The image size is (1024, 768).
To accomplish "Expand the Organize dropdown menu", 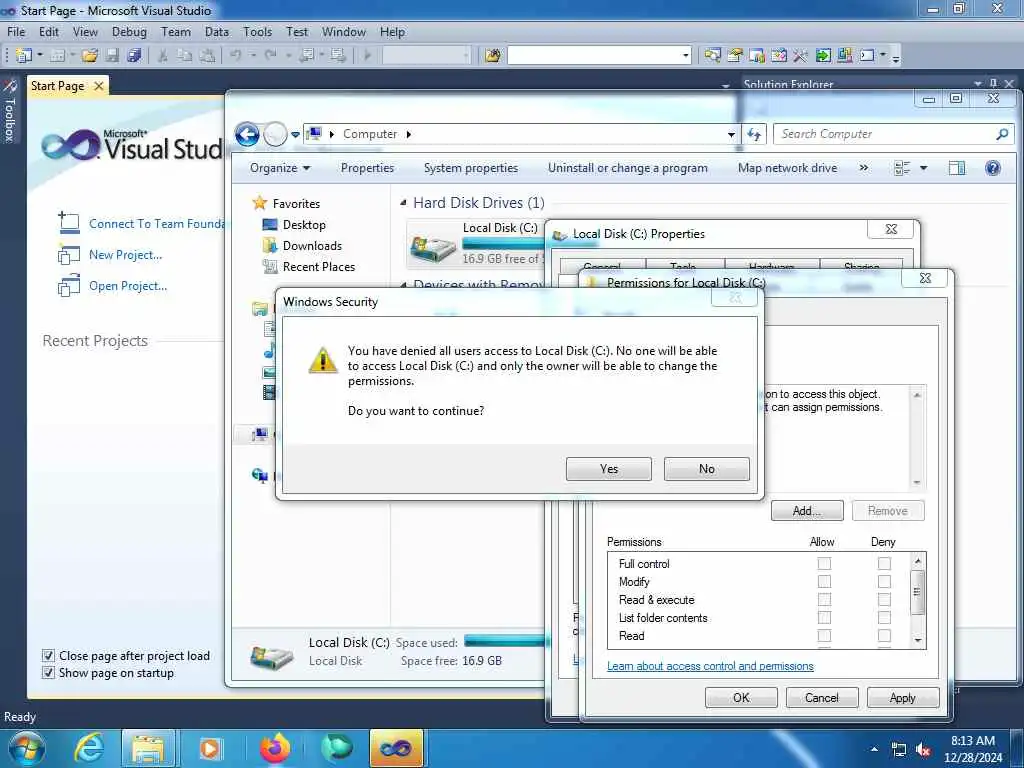I will point(280,168).
